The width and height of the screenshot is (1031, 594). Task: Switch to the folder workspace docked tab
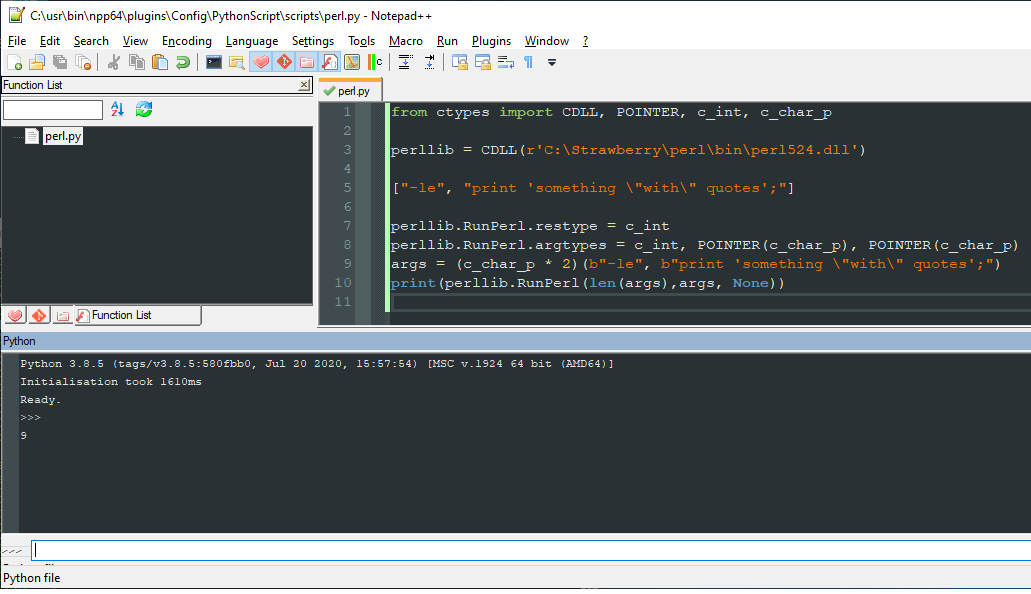(62, 316)
